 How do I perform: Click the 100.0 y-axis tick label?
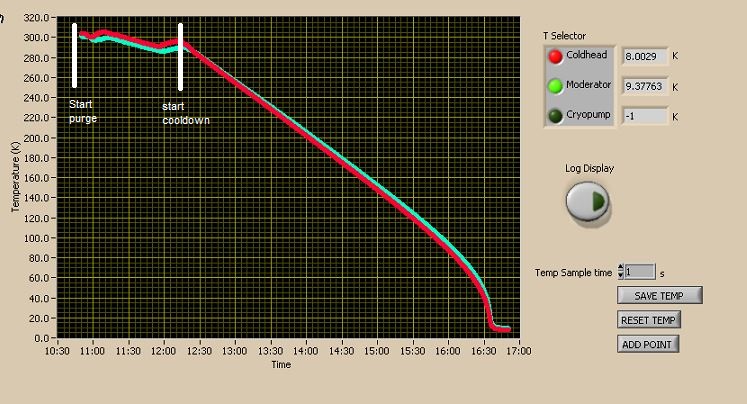[x=36, y=238]
